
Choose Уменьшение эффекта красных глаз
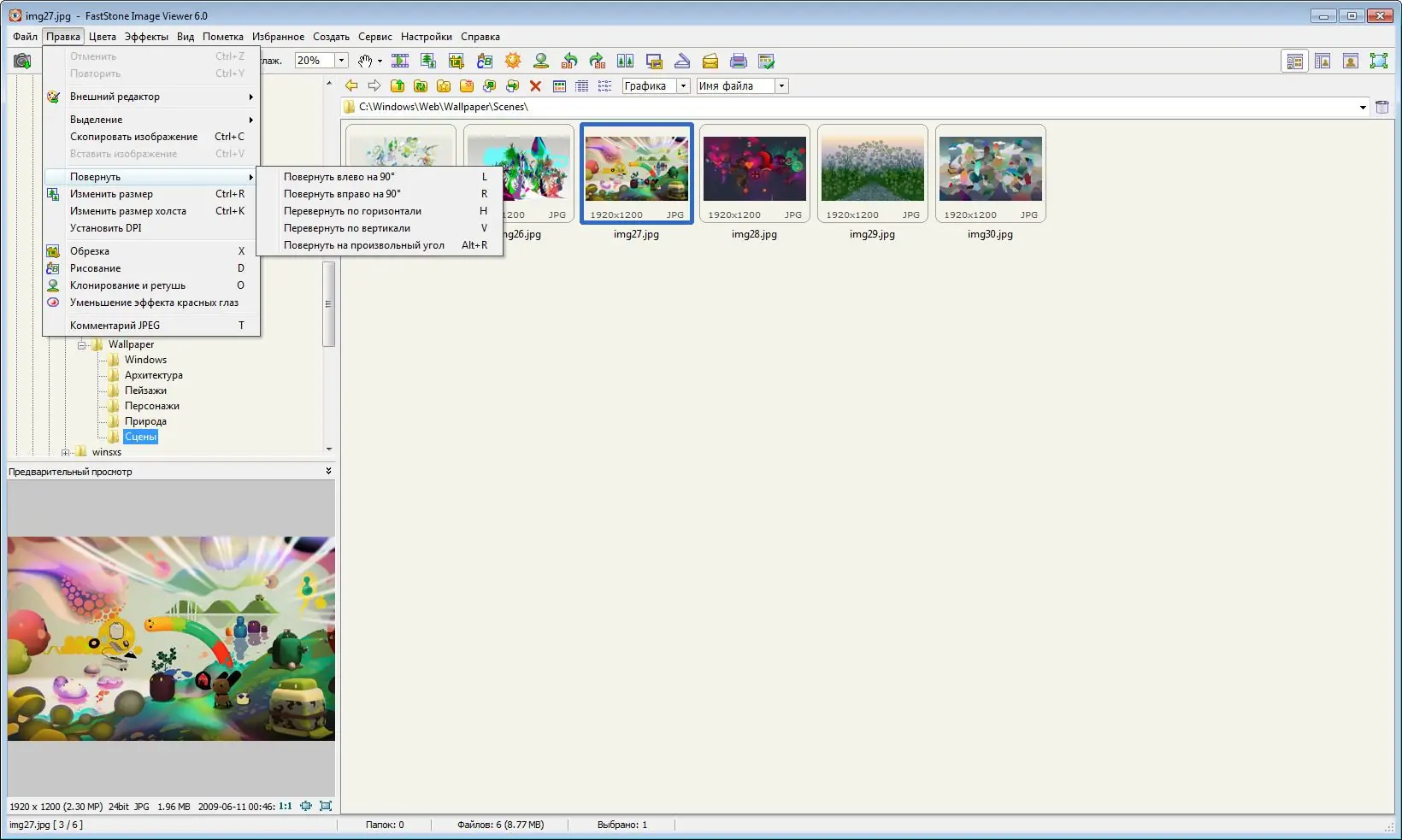click(151, 303)
